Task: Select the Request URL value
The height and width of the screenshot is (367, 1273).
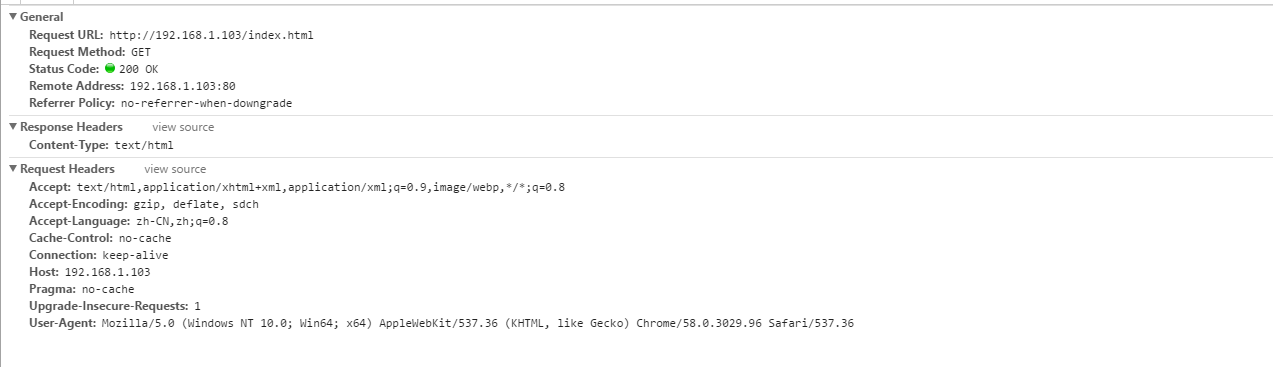Action: point(211,35)
